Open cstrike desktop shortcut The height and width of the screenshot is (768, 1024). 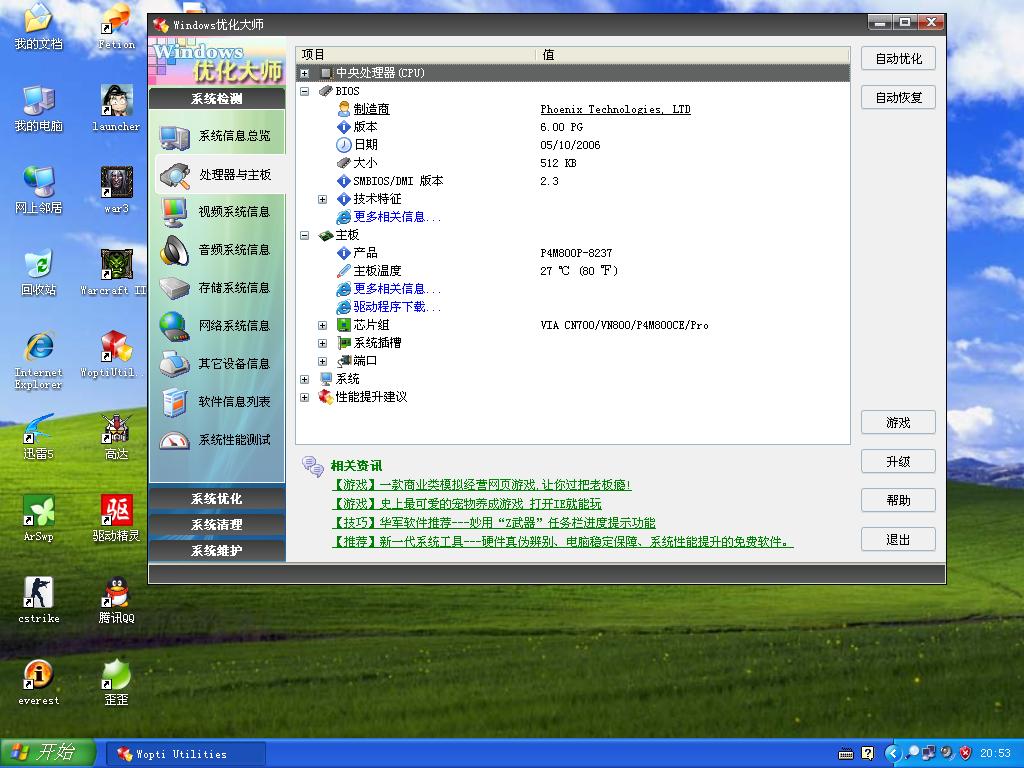pos(39,600)
